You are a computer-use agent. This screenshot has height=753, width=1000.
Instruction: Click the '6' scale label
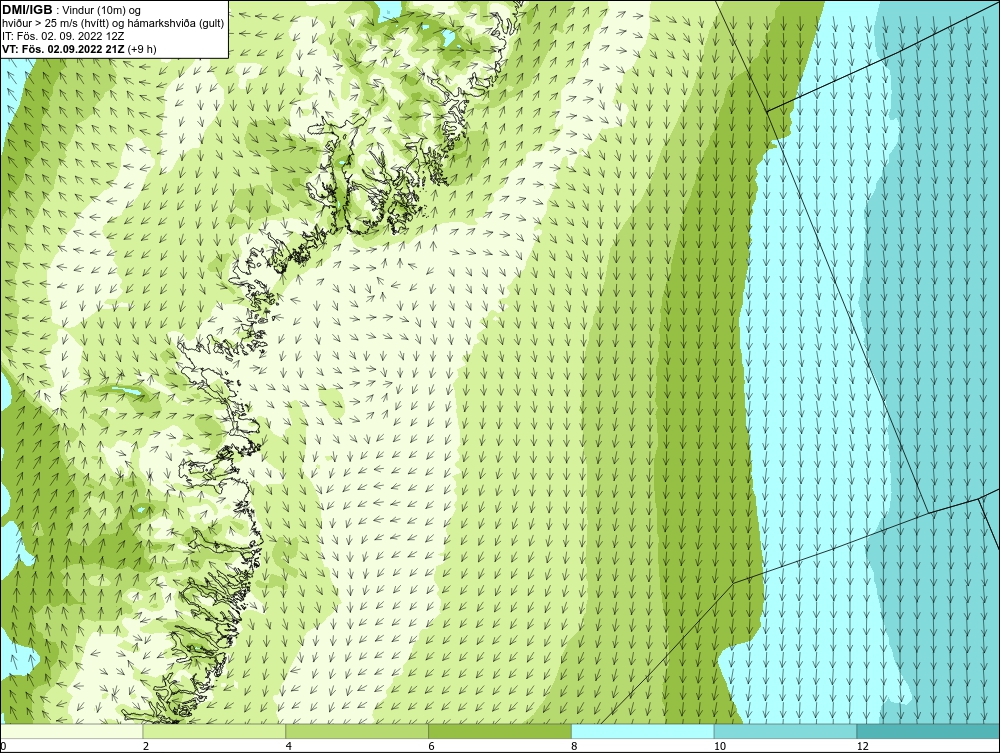(432, 747)
